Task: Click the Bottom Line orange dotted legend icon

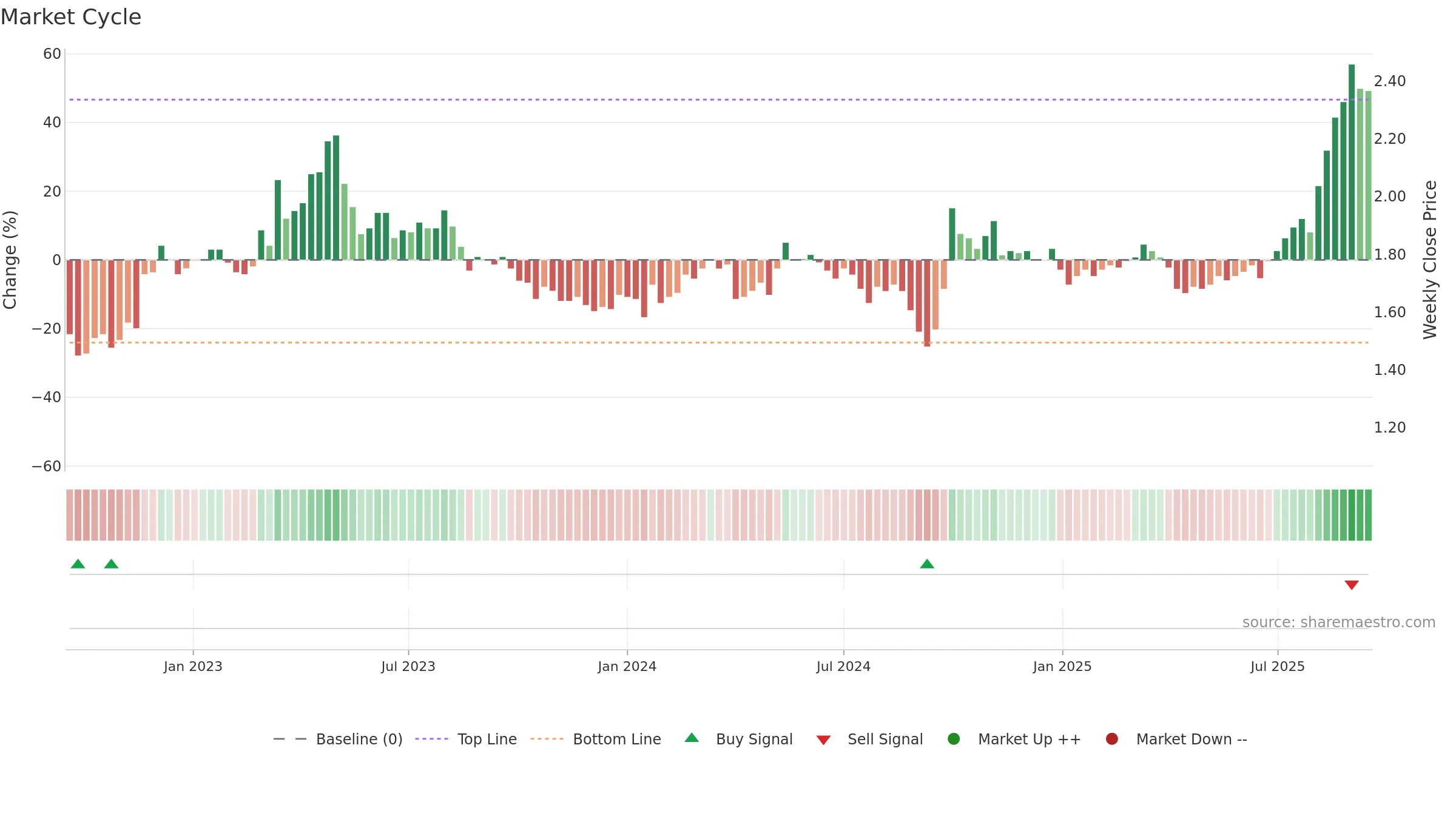Action: pyautogui.click(x=547, y=739)
